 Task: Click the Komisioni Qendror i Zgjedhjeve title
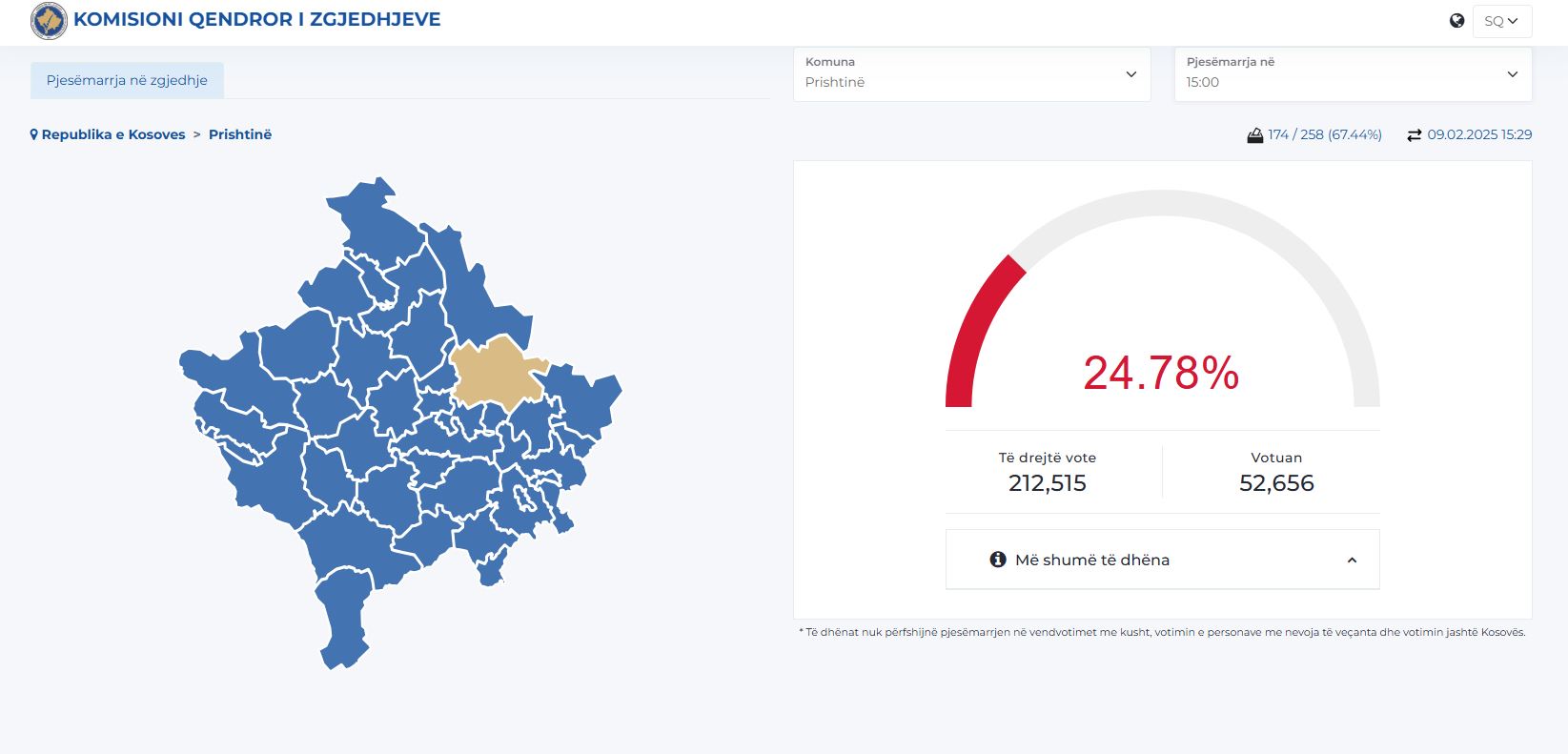(x=256, y=20)
